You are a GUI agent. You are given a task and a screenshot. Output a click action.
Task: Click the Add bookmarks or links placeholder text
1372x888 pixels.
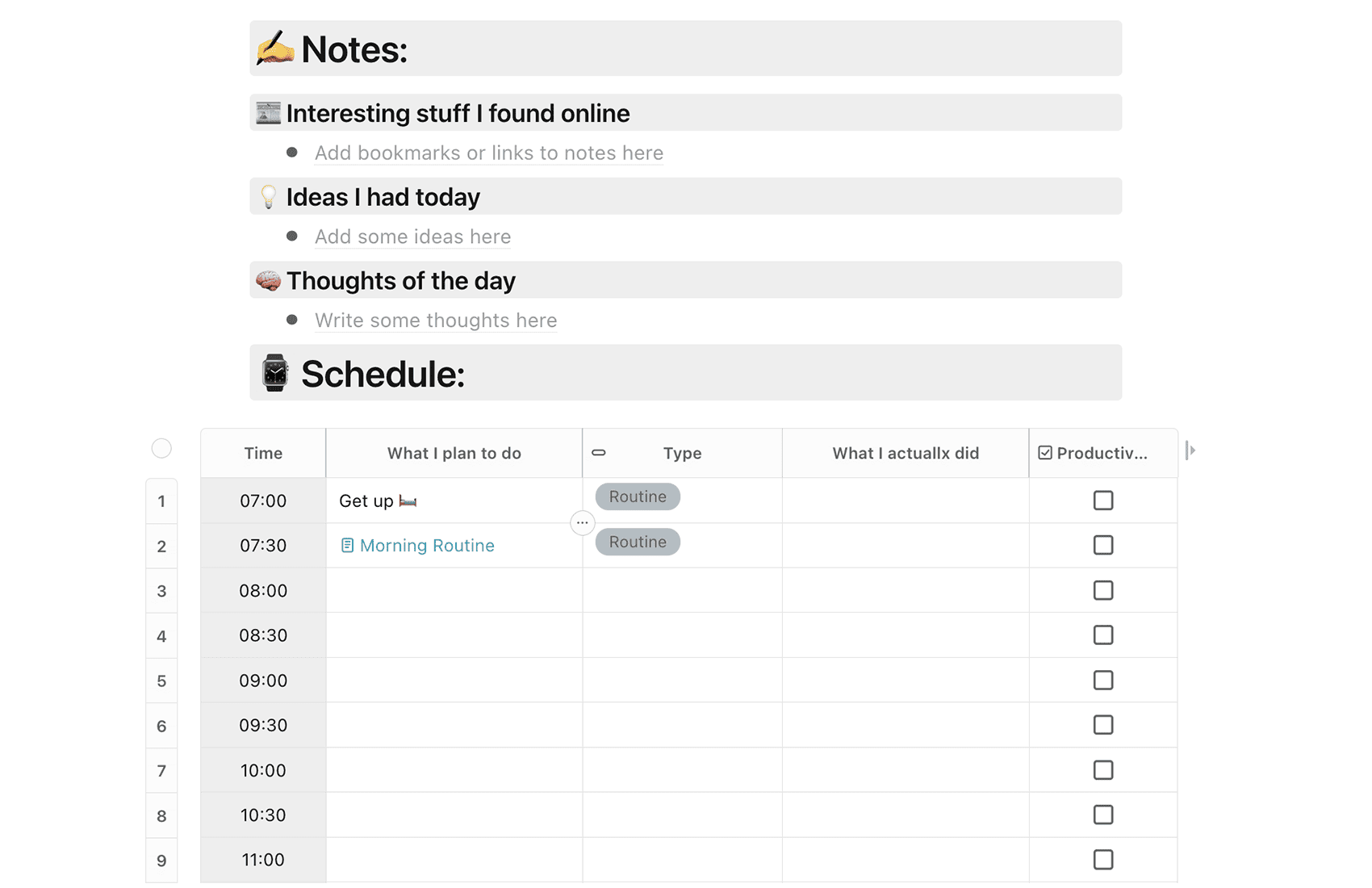489,153
